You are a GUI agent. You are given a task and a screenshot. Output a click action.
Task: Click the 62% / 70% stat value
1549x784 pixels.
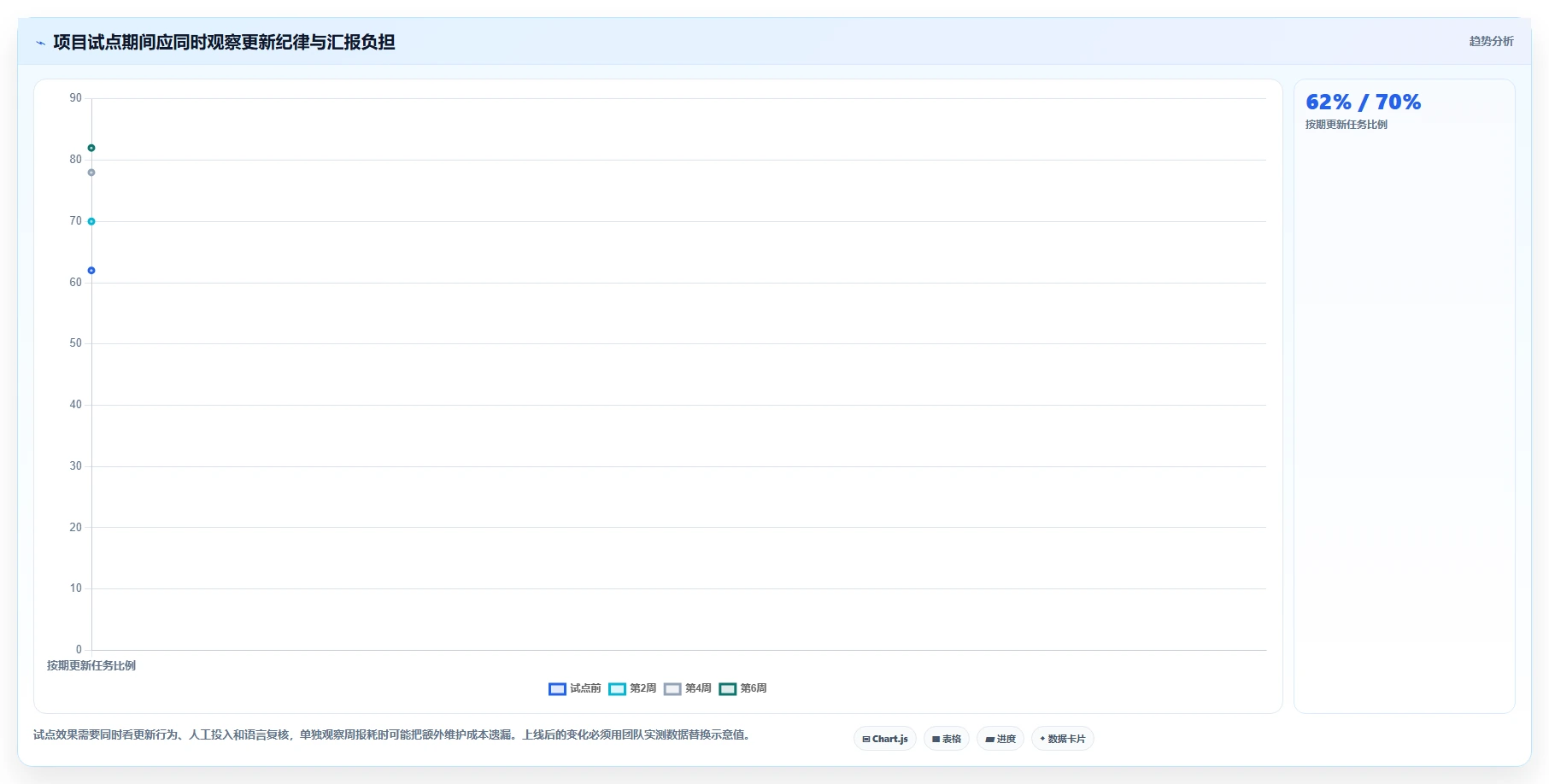click(x=1363, y=102)
